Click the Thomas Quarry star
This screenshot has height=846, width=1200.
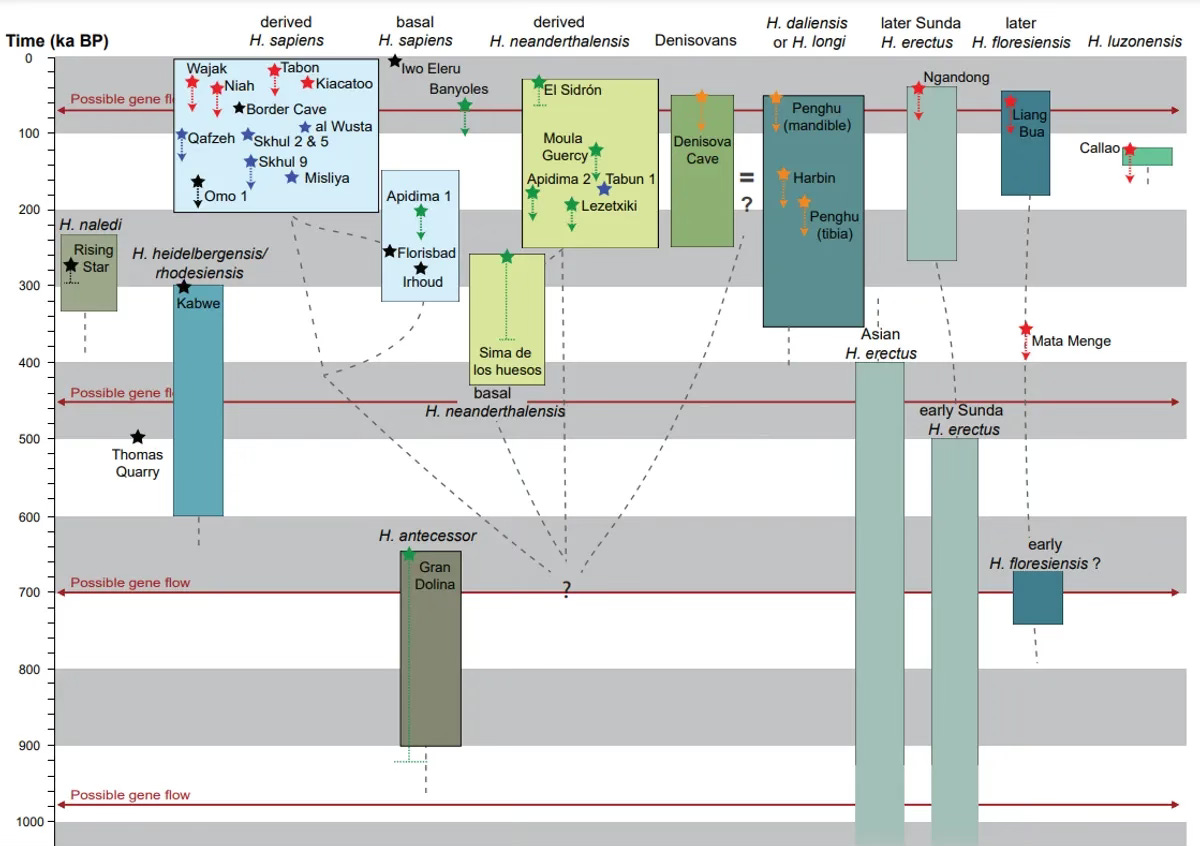click(x=136, y=437)
